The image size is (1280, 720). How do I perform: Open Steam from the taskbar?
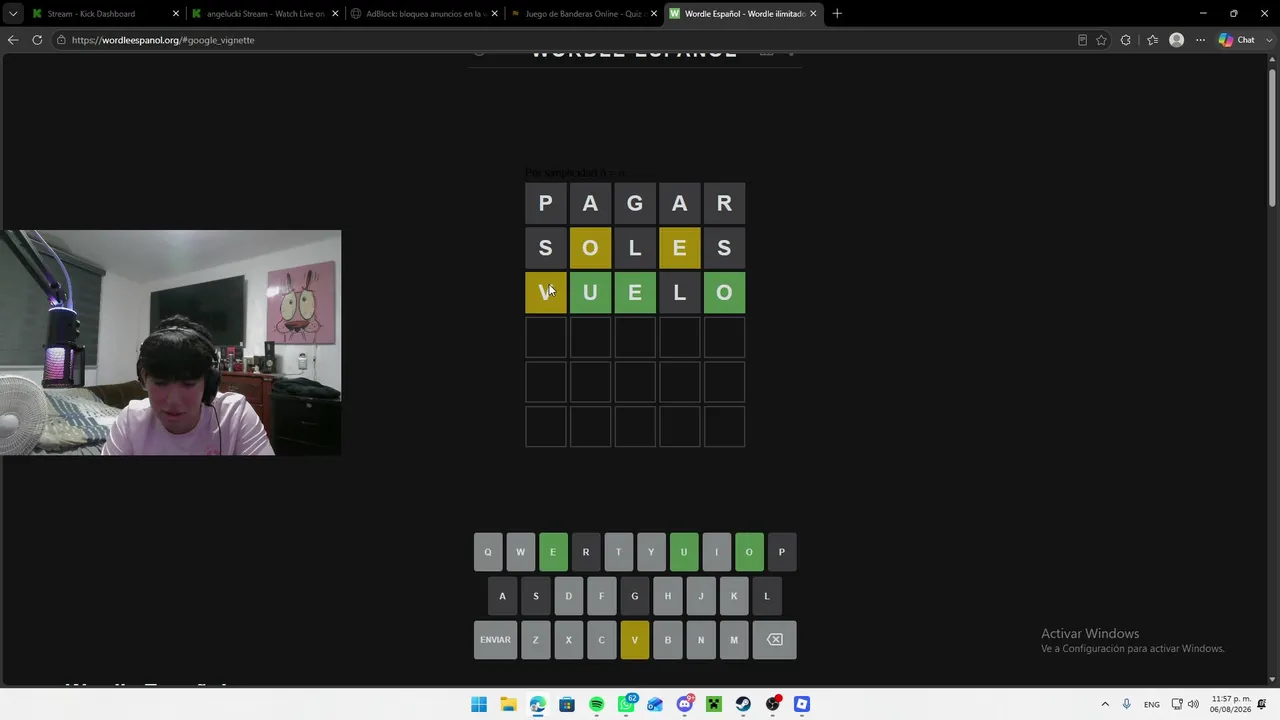[x=743, y=704]
